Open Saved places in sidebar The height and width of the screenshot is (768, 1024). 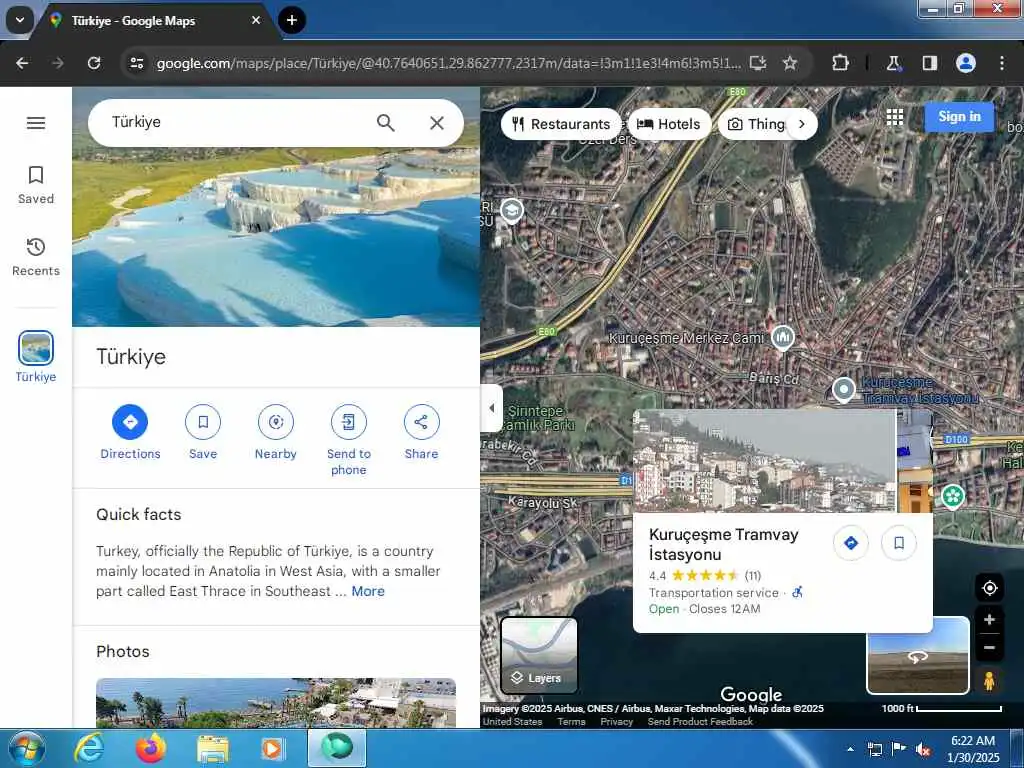[36, 185]
